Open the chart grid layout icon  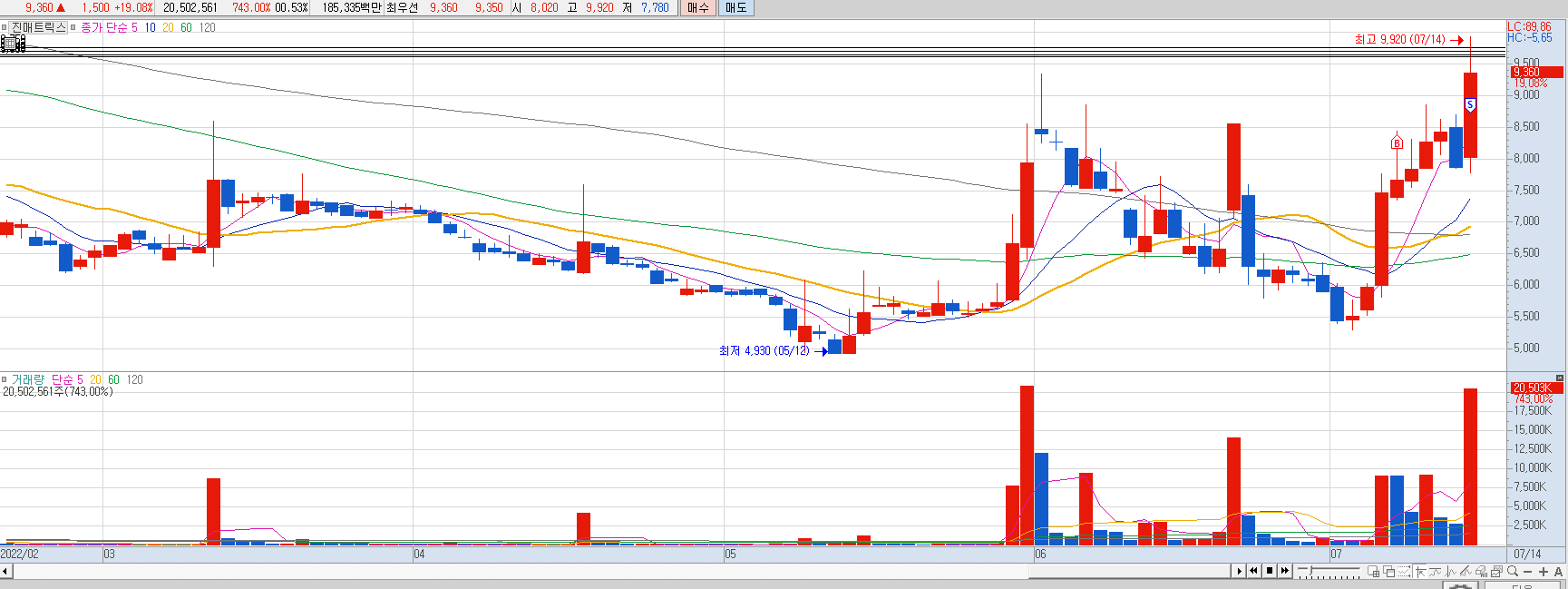pyautogui.click(x=1373, y=572)
